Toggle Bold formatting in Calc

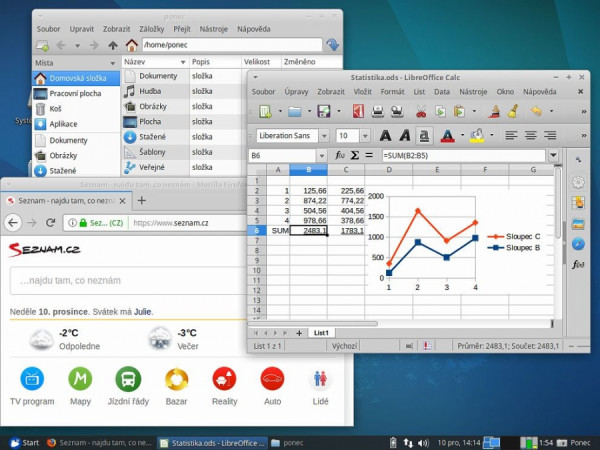[x=385, y=135]
